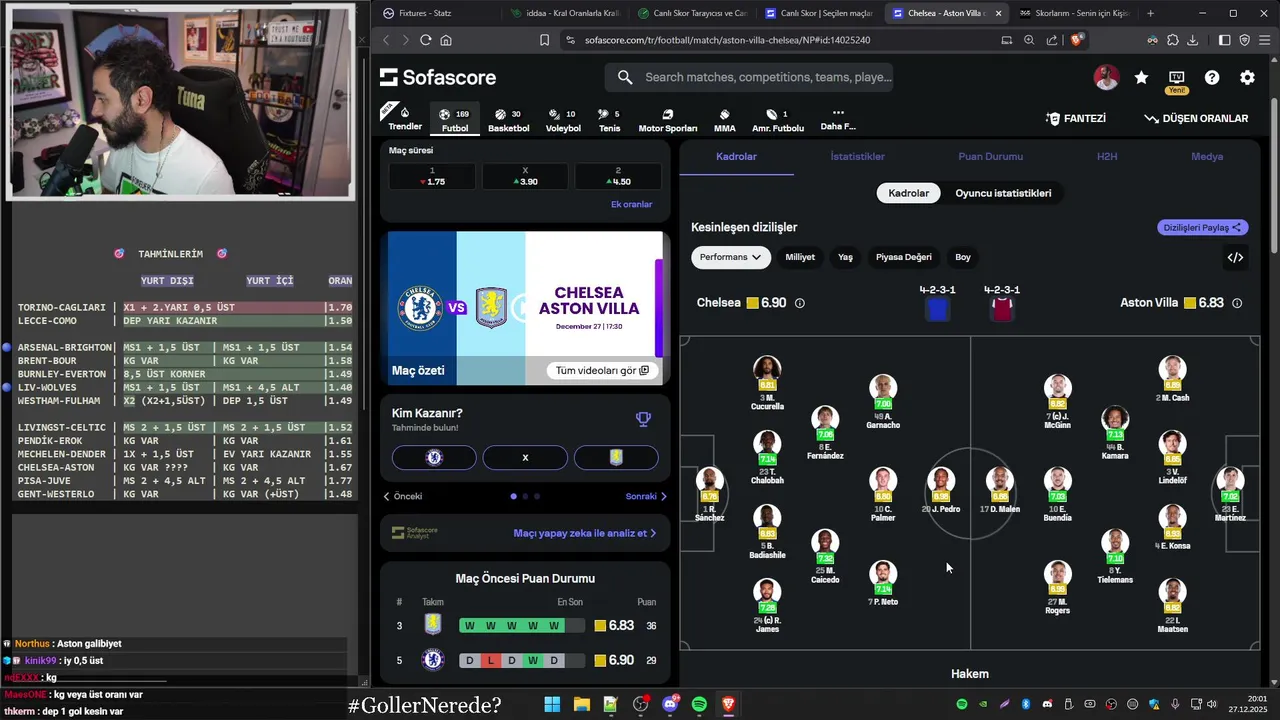Select the 1.75 home win odd

[x=432, y=176]
